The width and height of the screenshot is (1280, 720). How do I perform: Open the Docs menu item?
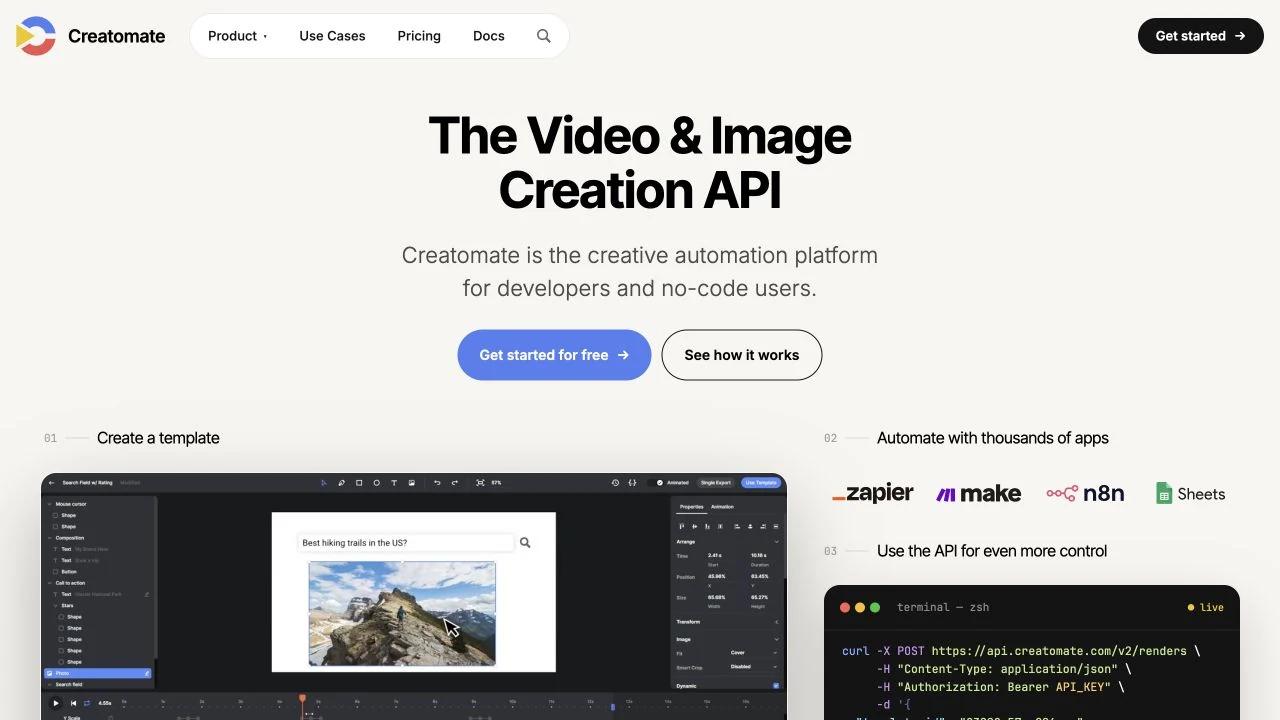pyautogui.click(x=489, y=36)
